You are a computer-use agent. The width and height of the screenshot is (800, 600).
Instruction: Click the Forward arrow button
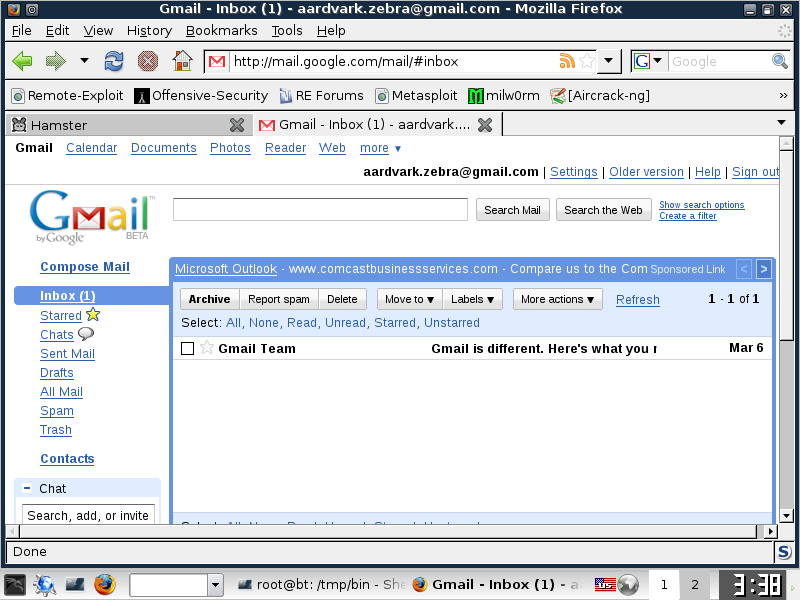click(x=56, y=61)
